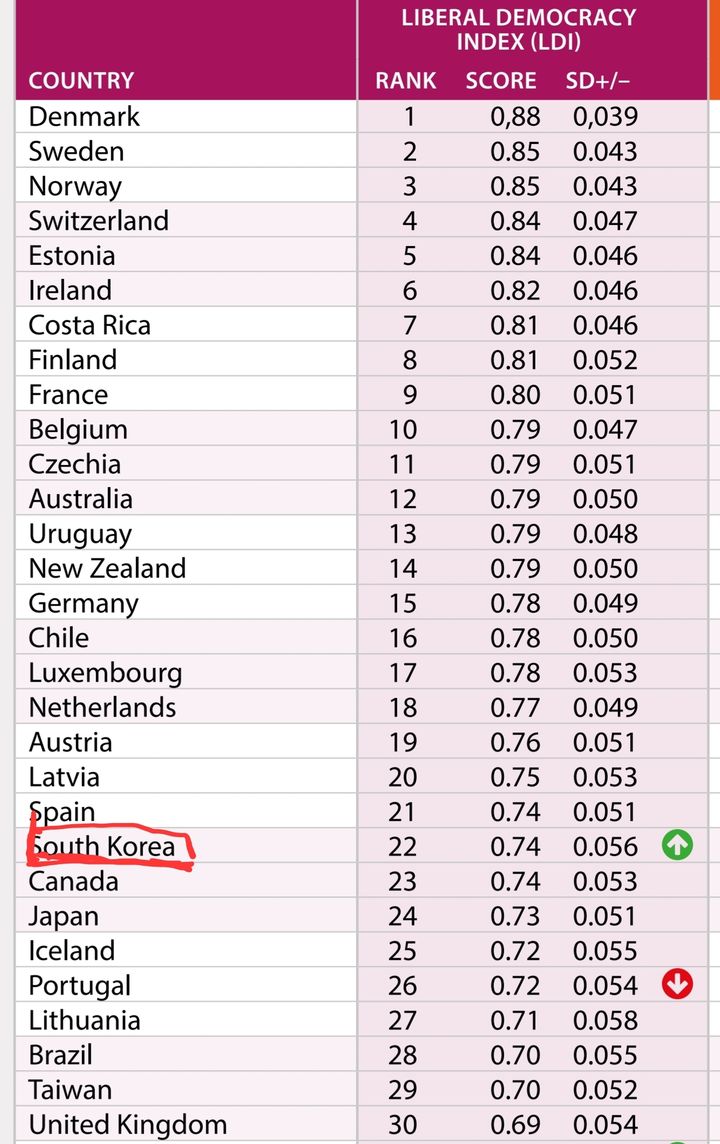Click the Japan country name
The height and width of the screenshot is (1144, 720).
pyautogui.click(x=63, y=916)
